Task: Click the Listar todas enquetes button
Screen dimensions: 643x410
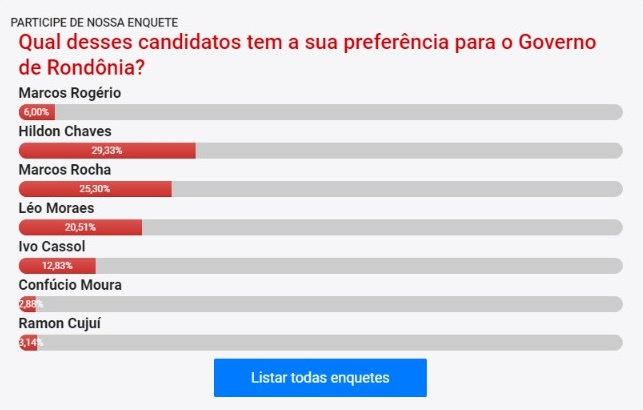Action: (320, 378)
